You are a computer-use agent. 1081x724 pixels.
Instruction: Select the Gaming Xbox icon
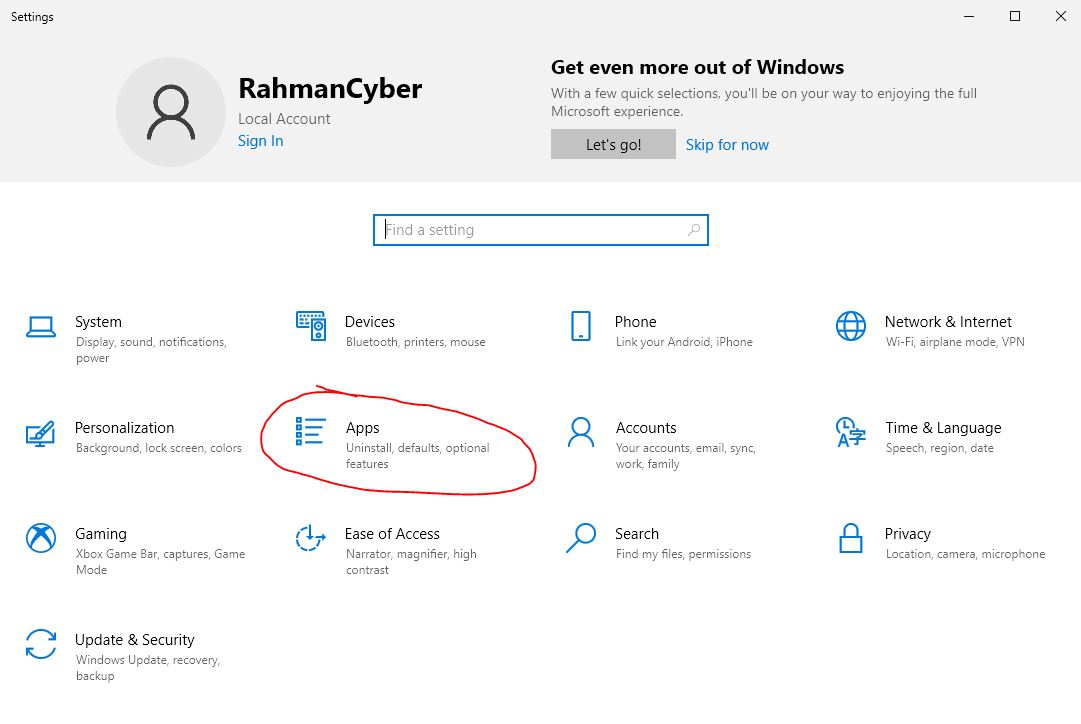41,538
